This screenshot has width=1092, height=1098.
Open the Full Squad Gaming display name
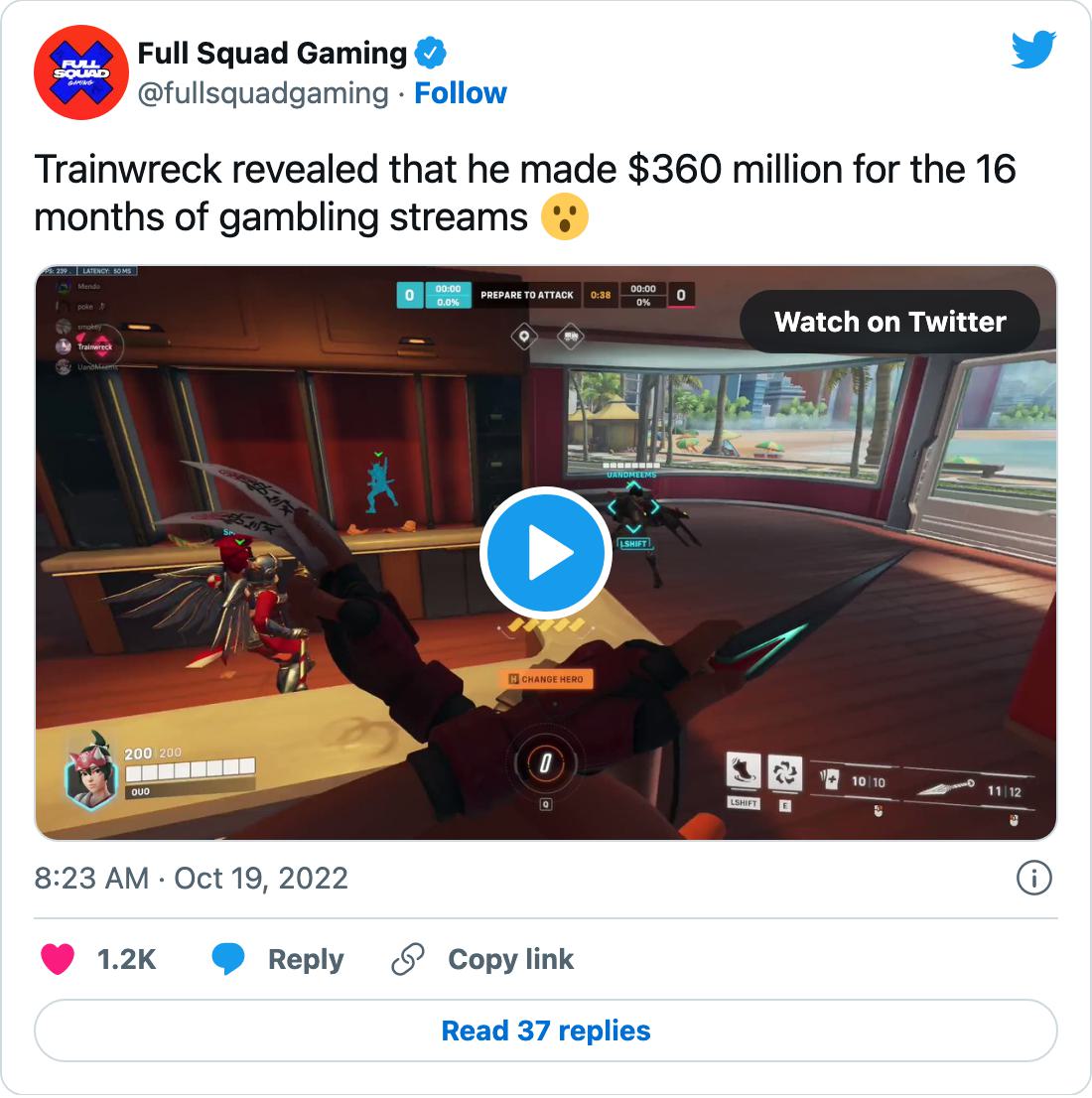click(x=272, y=54)
